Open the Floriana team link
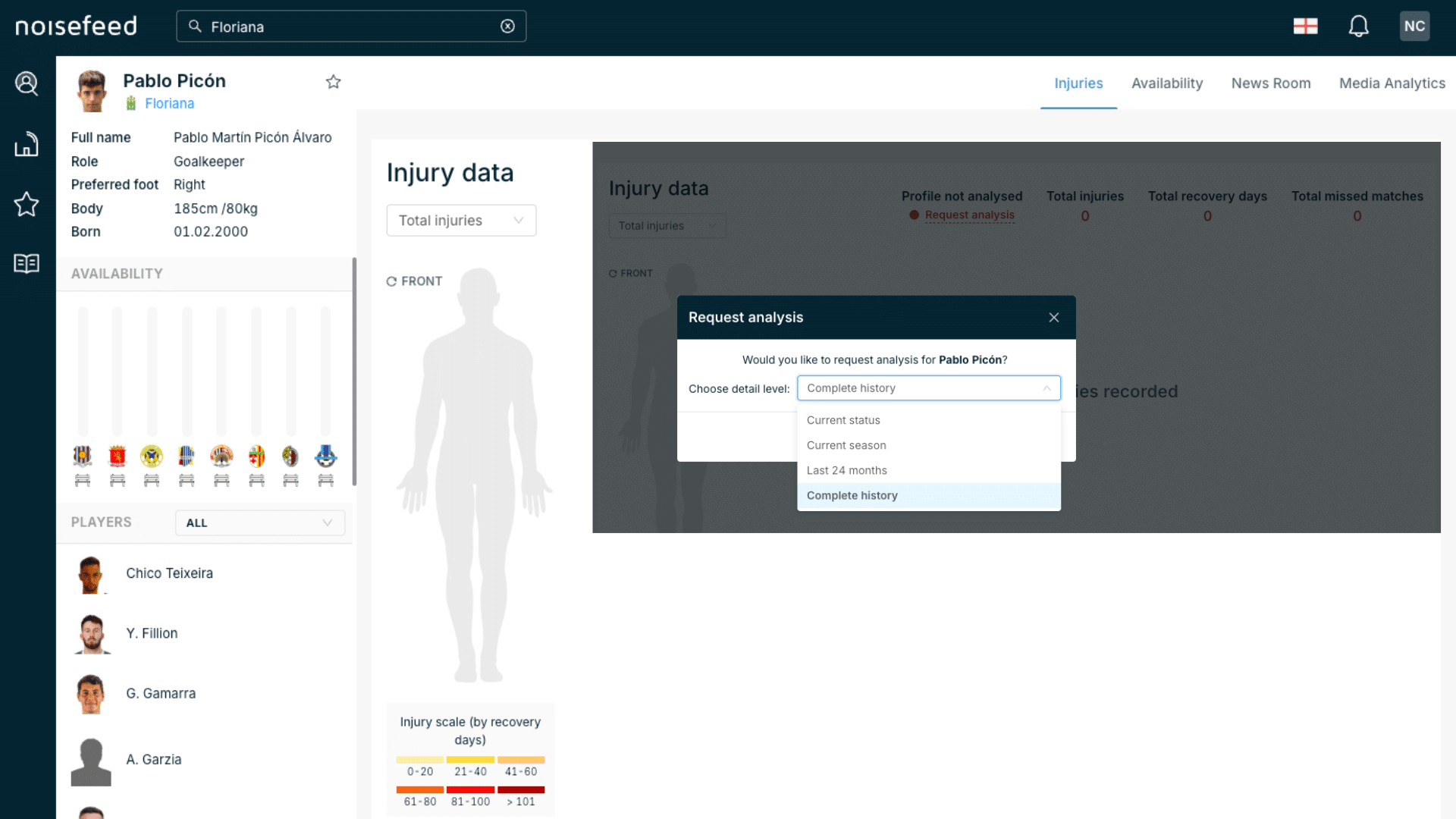1456x819 pixels. [169, 104]
